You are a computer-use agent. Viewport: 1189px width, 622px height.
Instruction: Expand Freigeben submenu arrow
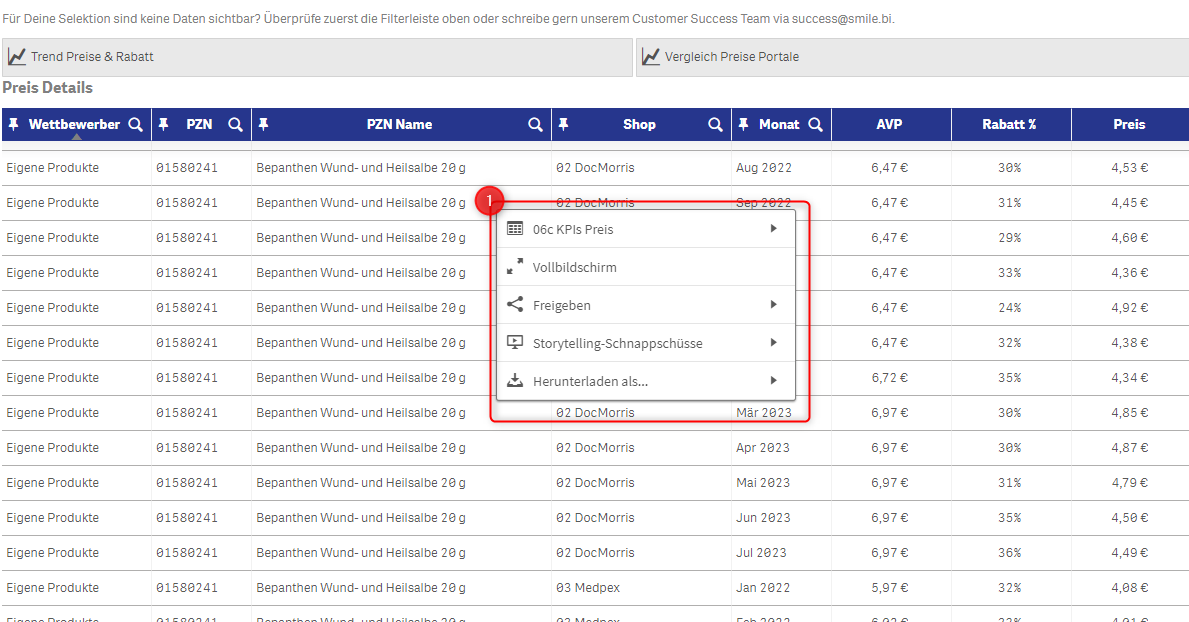pos(773,305)
